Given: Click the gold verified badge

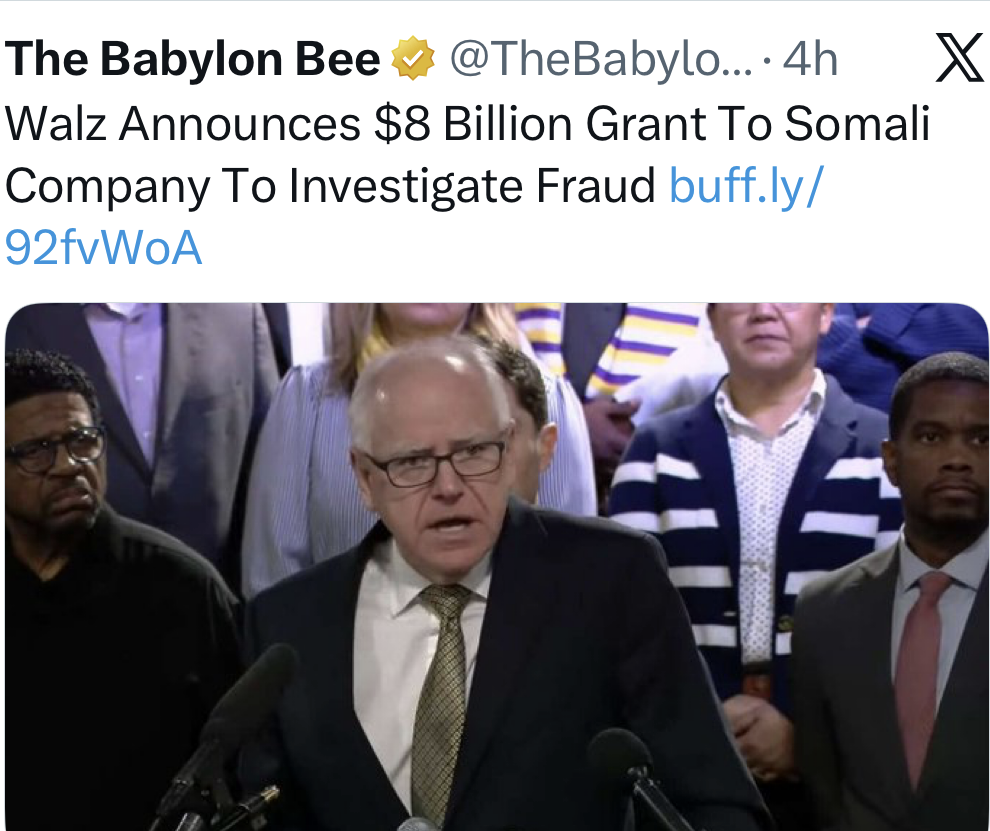Looking at the screenshot, I should coord(413,61).
